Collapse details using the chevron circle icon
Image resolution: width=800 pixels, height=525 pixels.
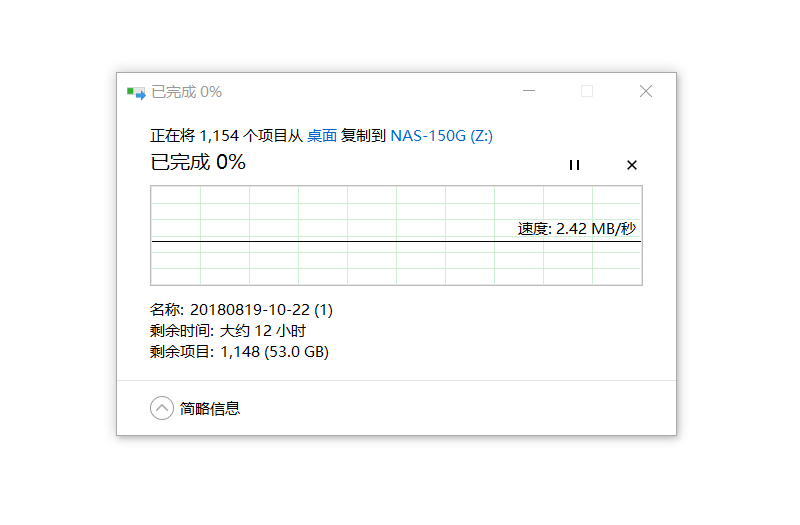162,408
